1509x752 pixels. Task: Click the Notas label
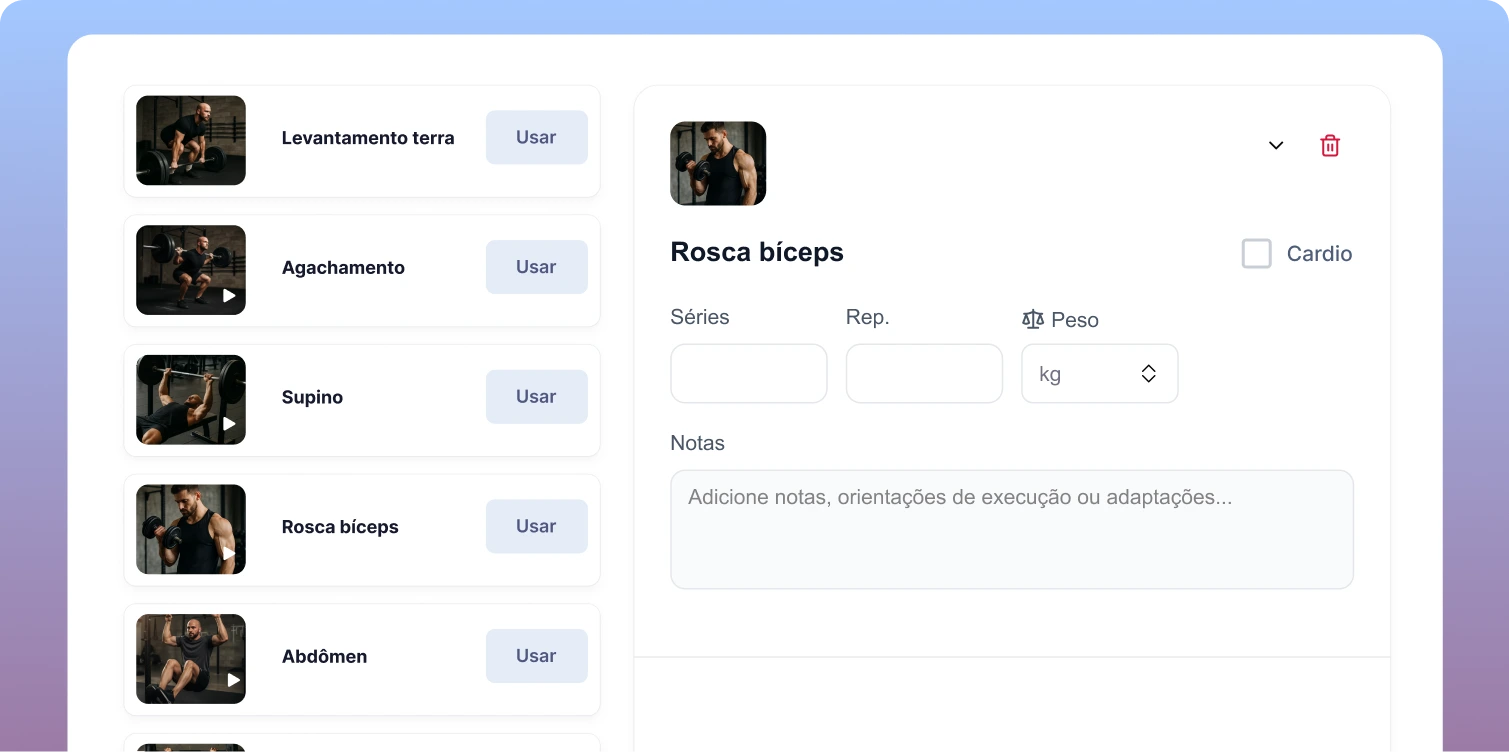(x=697, y=443)
